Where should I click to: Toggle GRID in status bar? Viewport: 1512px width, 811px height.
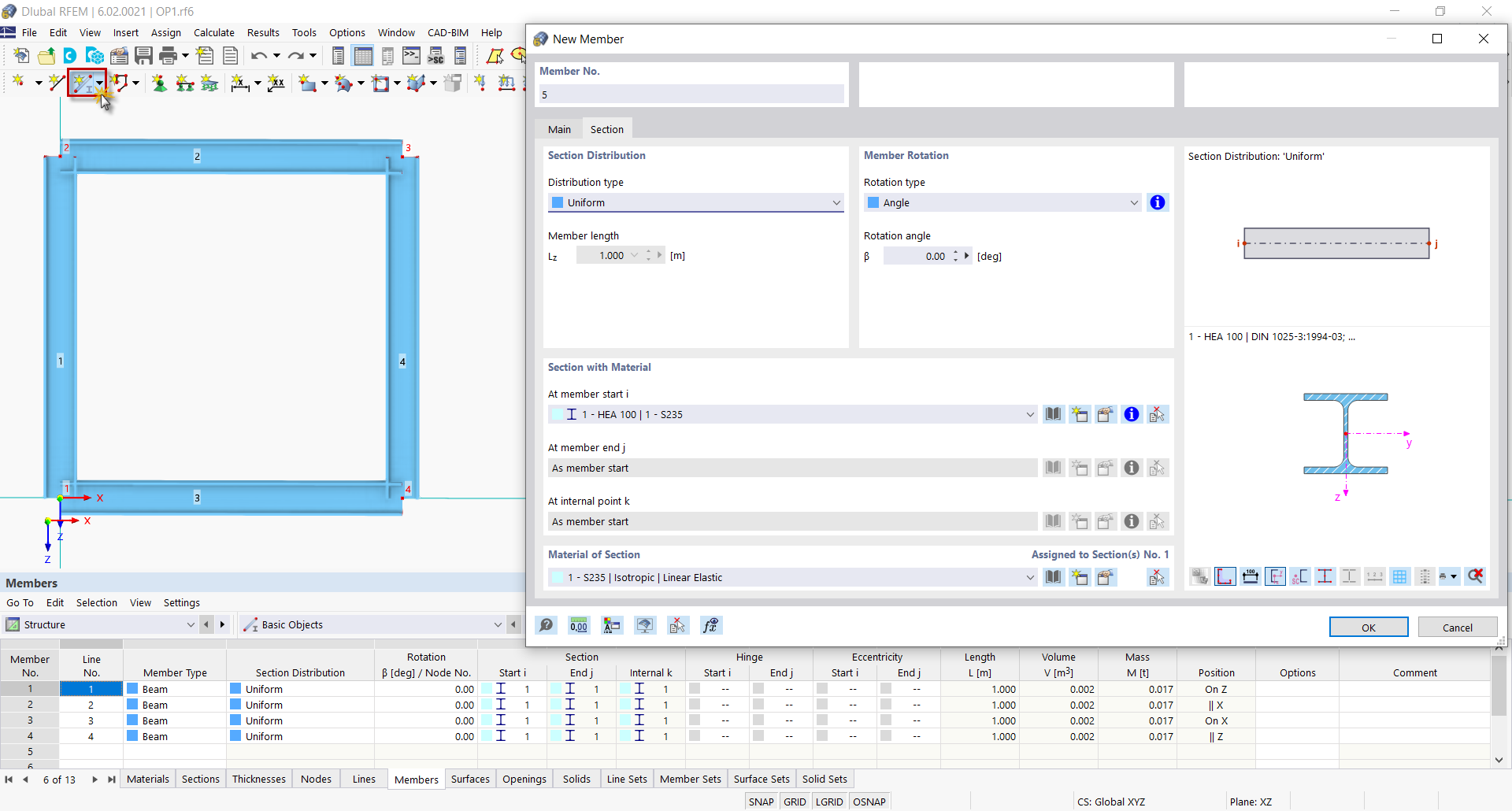tap(795, 802)
